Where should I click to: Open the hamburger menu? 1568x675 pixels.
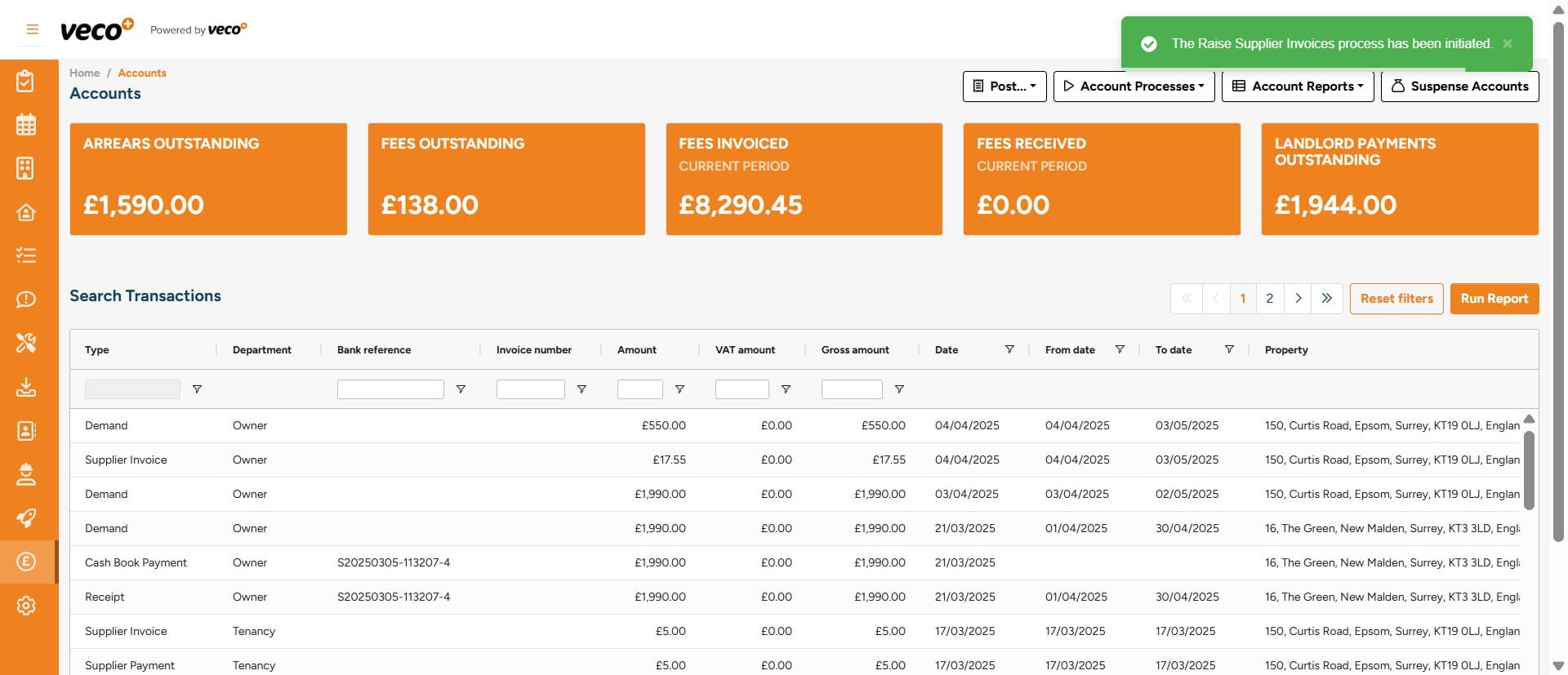click(33, 29)
